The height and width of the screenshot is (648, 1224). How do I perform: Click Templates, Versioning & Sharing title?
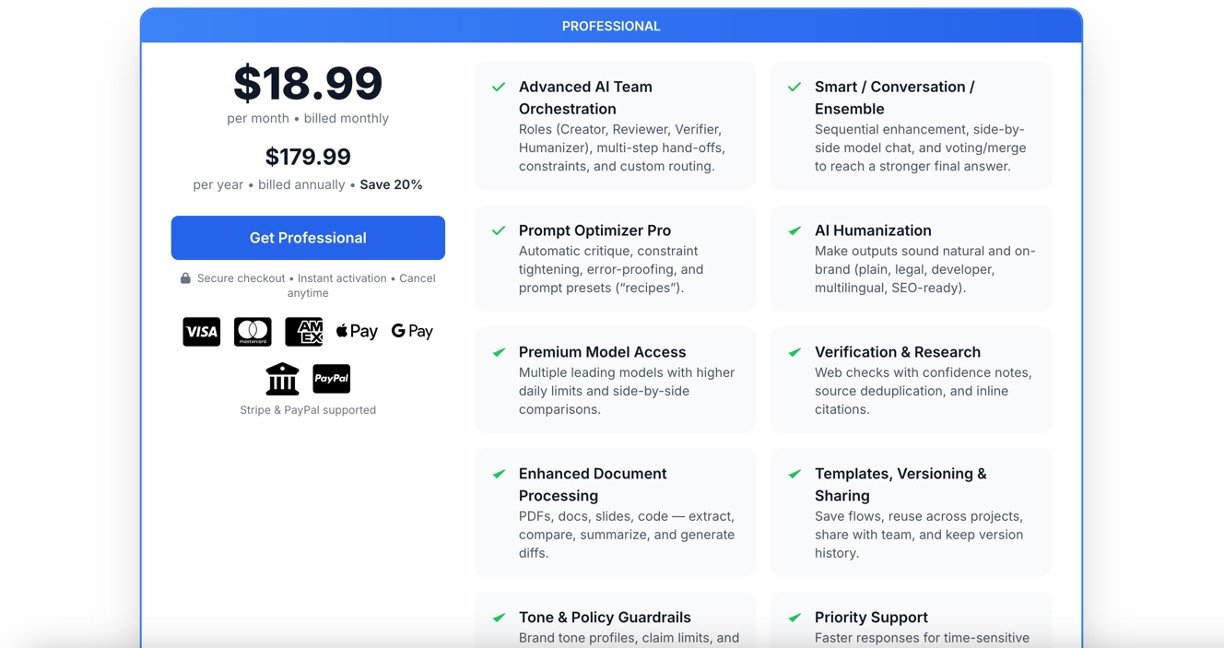click(900, 484)
